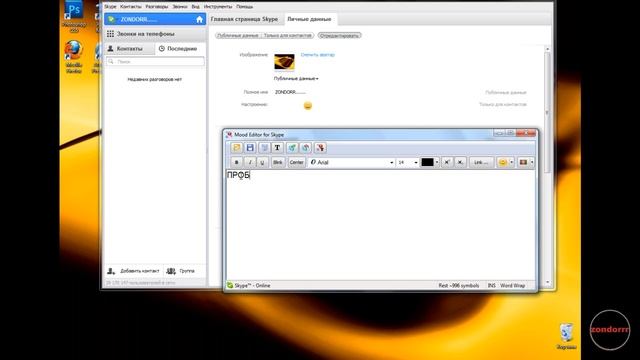Click the picture icon at the formatting bar end
The height and width of the screenshot is (360, 640).
click(523, 162)
